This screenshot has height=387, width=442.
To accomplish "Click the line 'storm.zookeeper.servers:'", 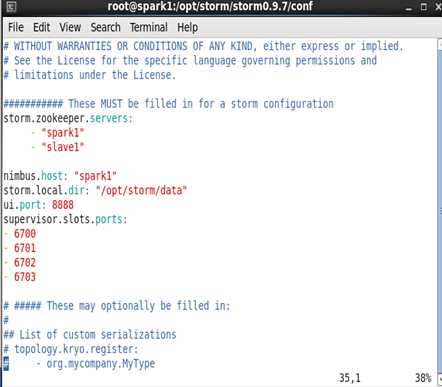I will 68,118.
